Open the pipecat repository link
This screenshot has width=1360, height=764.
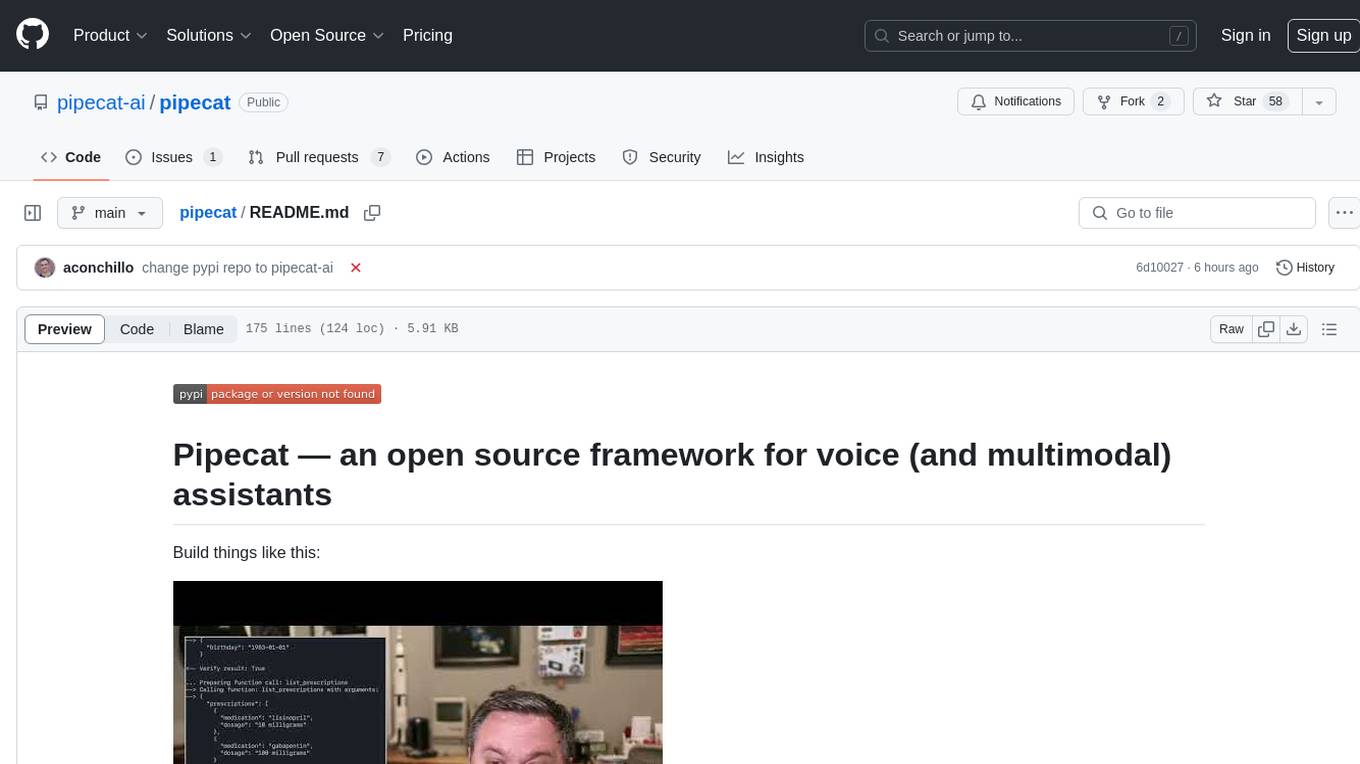coord(195,102)
